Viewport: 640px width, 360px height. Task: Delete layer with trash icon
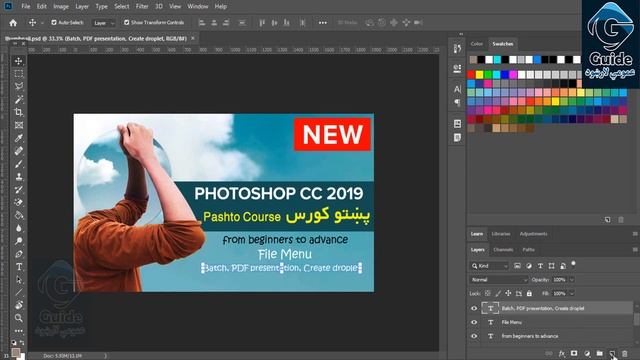click(x=624, y=353)
